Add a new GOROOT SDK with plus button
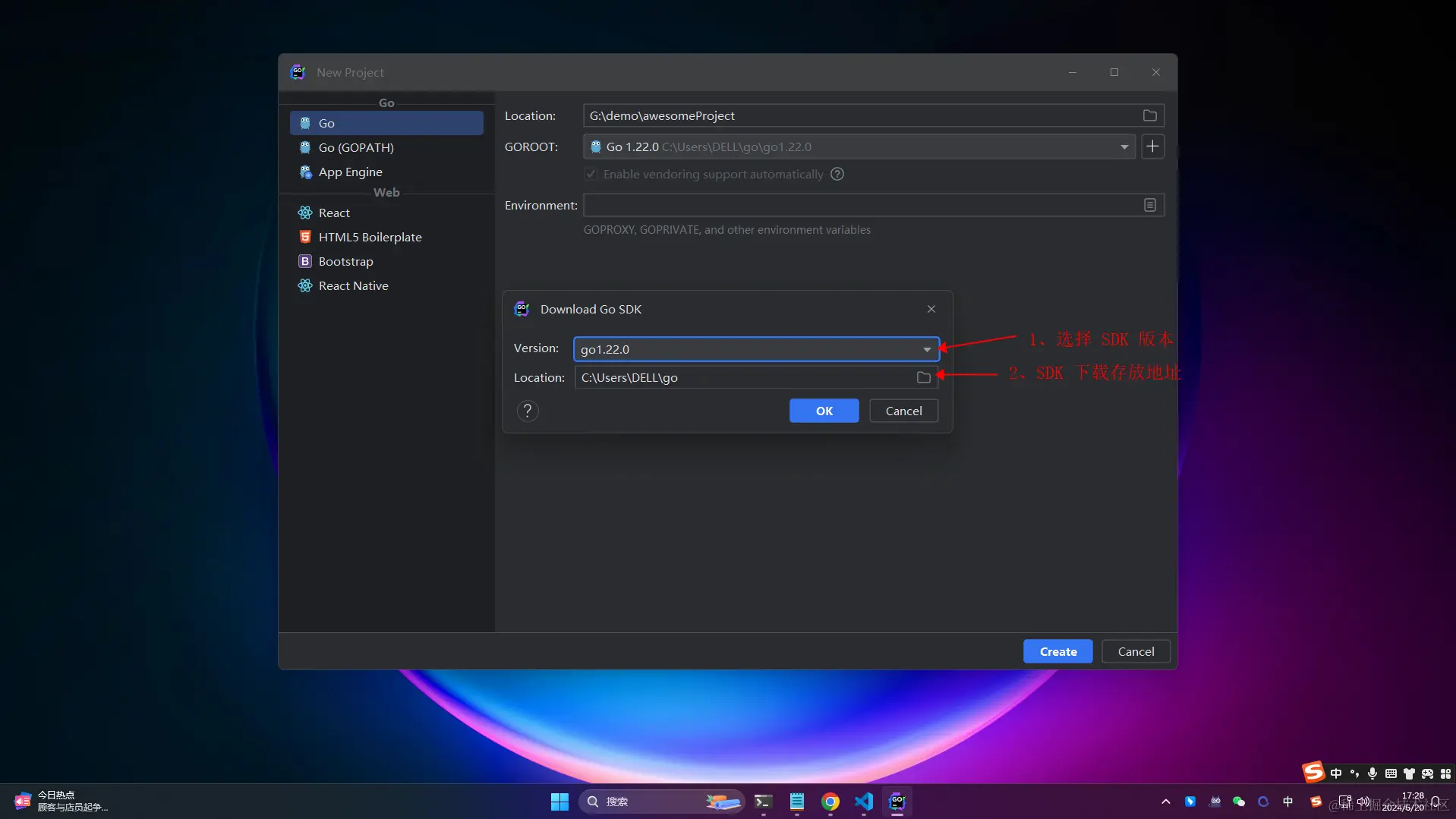1456x819 pixels. (1152, 146)
